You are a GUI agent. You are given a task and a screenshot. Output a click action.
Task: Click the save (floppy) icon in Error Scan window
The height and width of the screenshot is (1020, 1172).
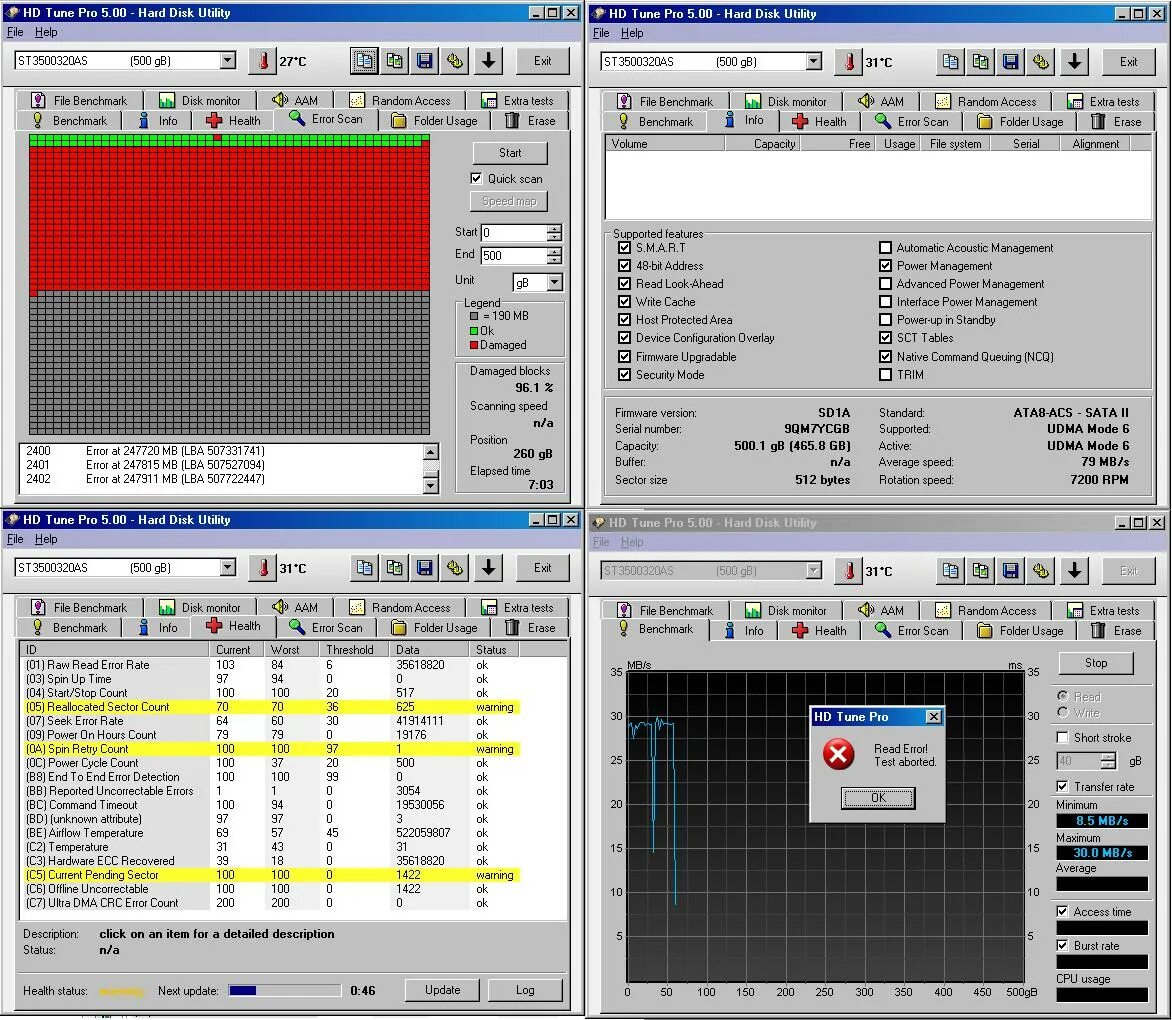click(425, 61)
